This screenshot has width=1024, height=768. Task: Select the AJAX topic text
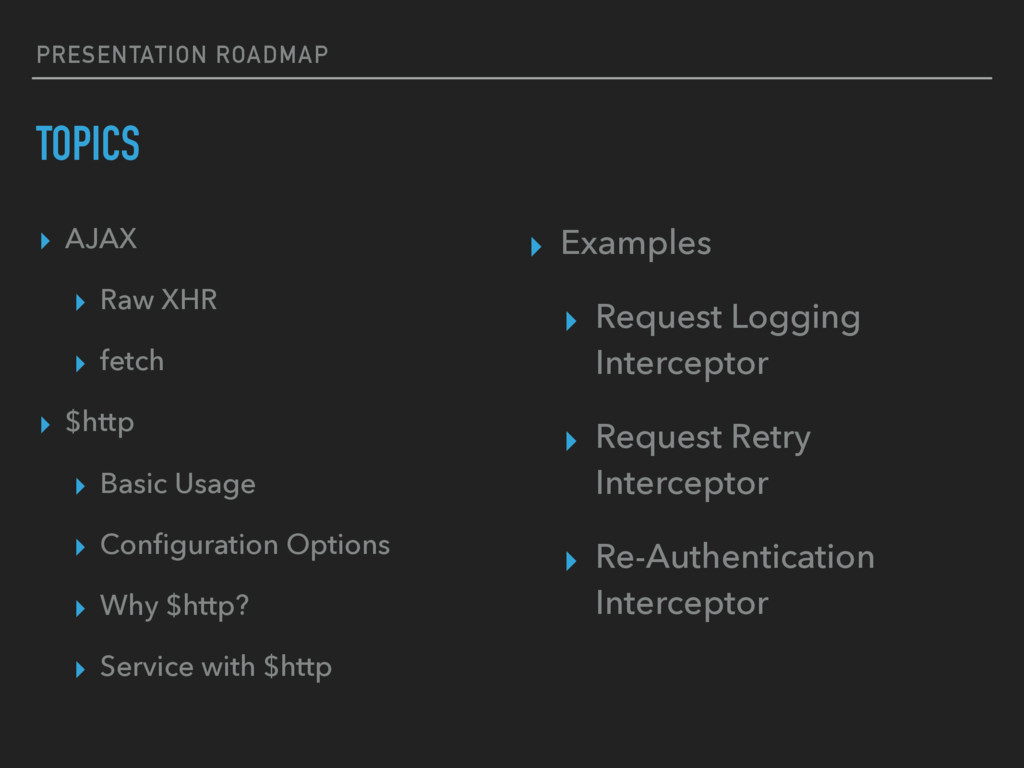[x=101, y=239]
